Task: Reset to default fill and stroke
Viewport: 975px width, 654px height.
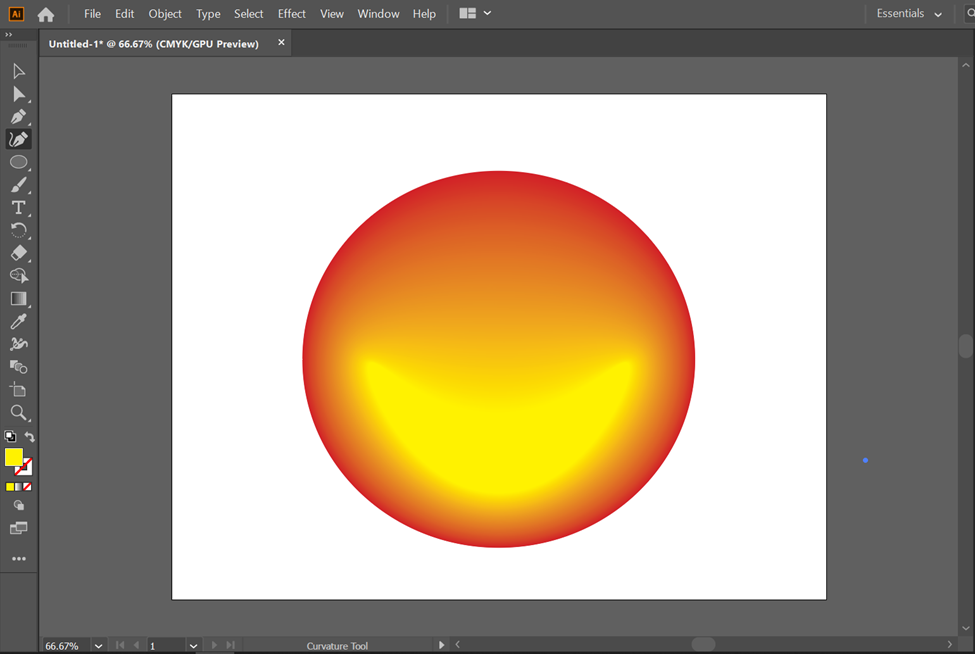Action: point(10,437)
